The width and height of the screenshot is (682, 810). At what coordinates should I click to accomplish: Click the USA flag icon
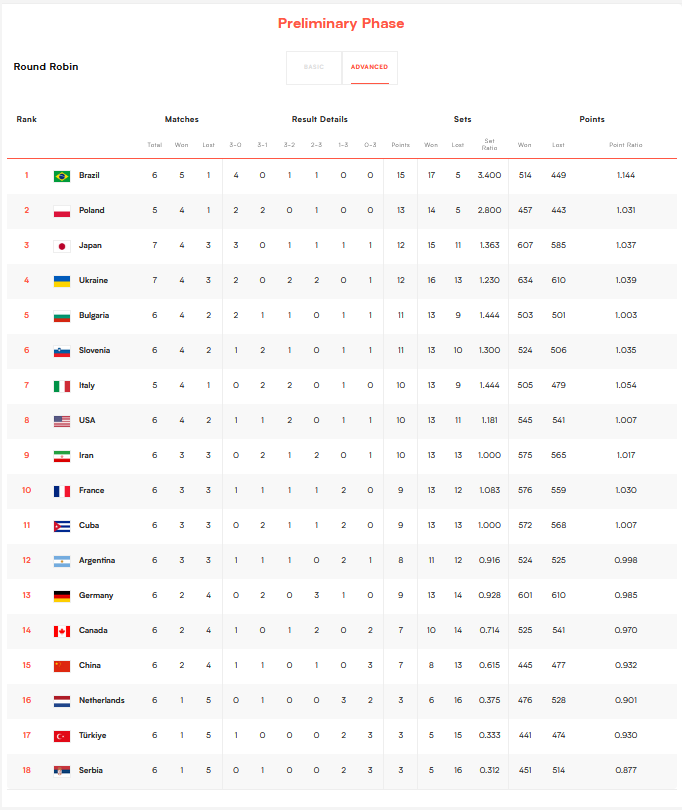pyautogui.click(x=61, y=421)
